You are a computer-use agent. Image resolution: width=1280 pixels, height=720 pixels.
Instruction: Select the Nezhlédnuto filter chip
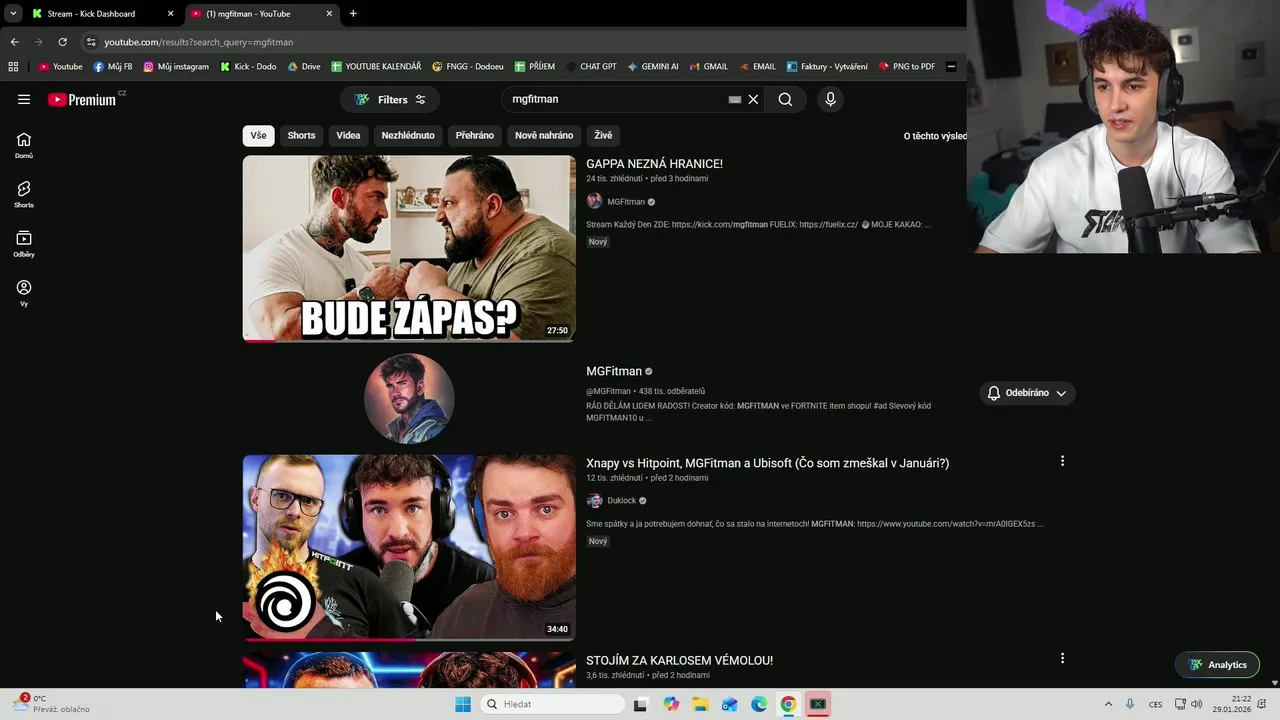point(408,135)
